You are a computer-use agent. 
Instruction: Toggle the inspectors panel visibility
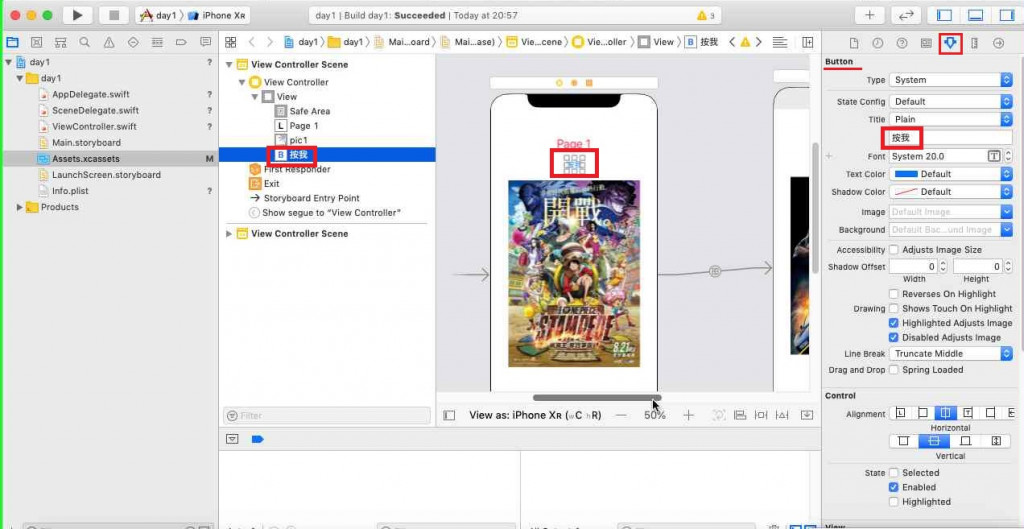[x=1006, y=15]
